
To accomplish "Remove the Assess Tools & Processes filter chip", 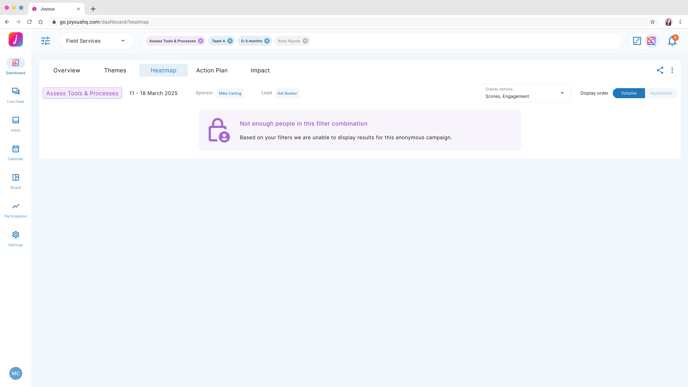I will tap(201, 41).
